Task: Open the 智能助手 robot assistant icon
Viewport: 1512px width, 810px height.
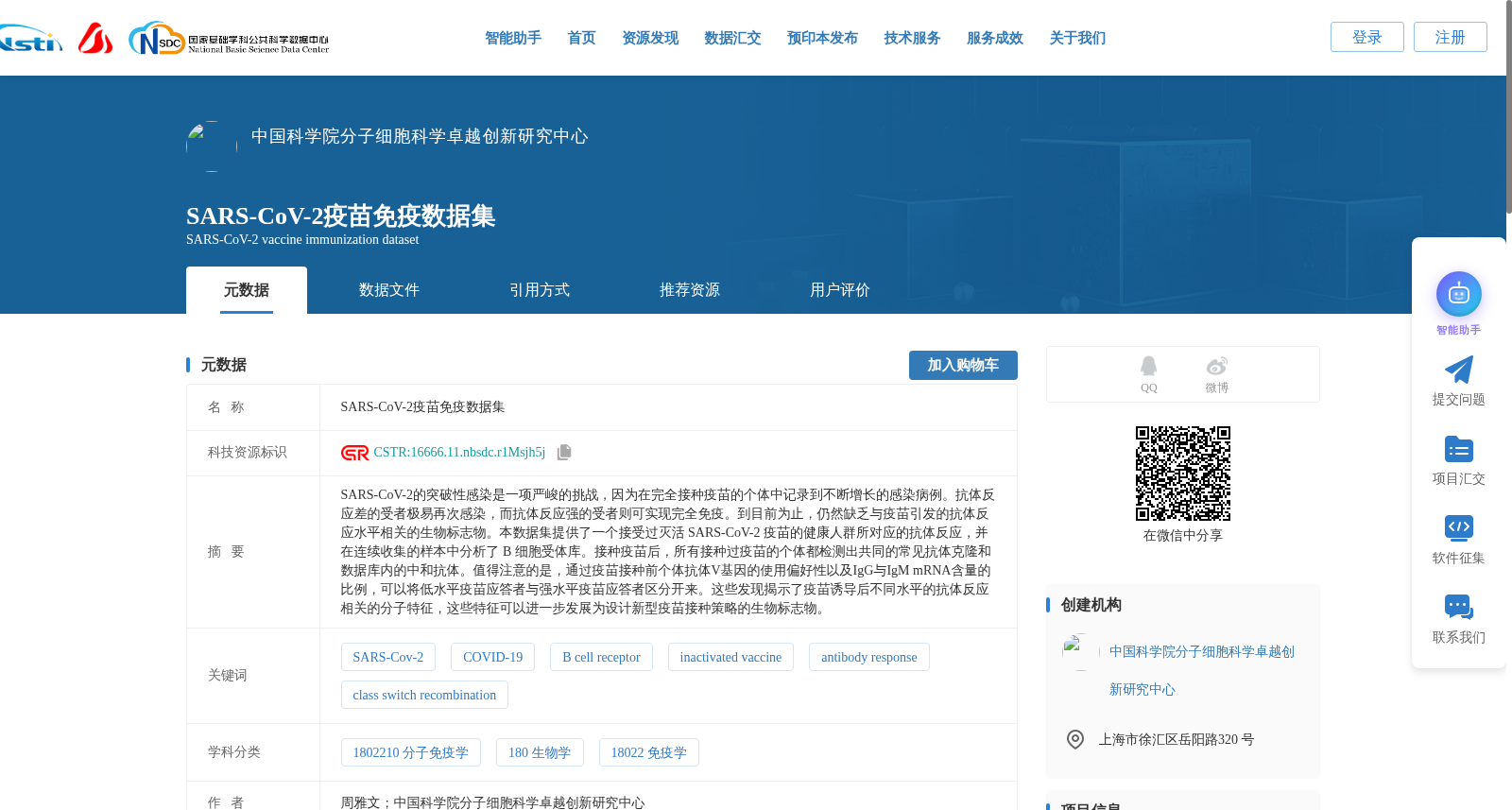Action: pyautogui.click(x=1458, y=294)
